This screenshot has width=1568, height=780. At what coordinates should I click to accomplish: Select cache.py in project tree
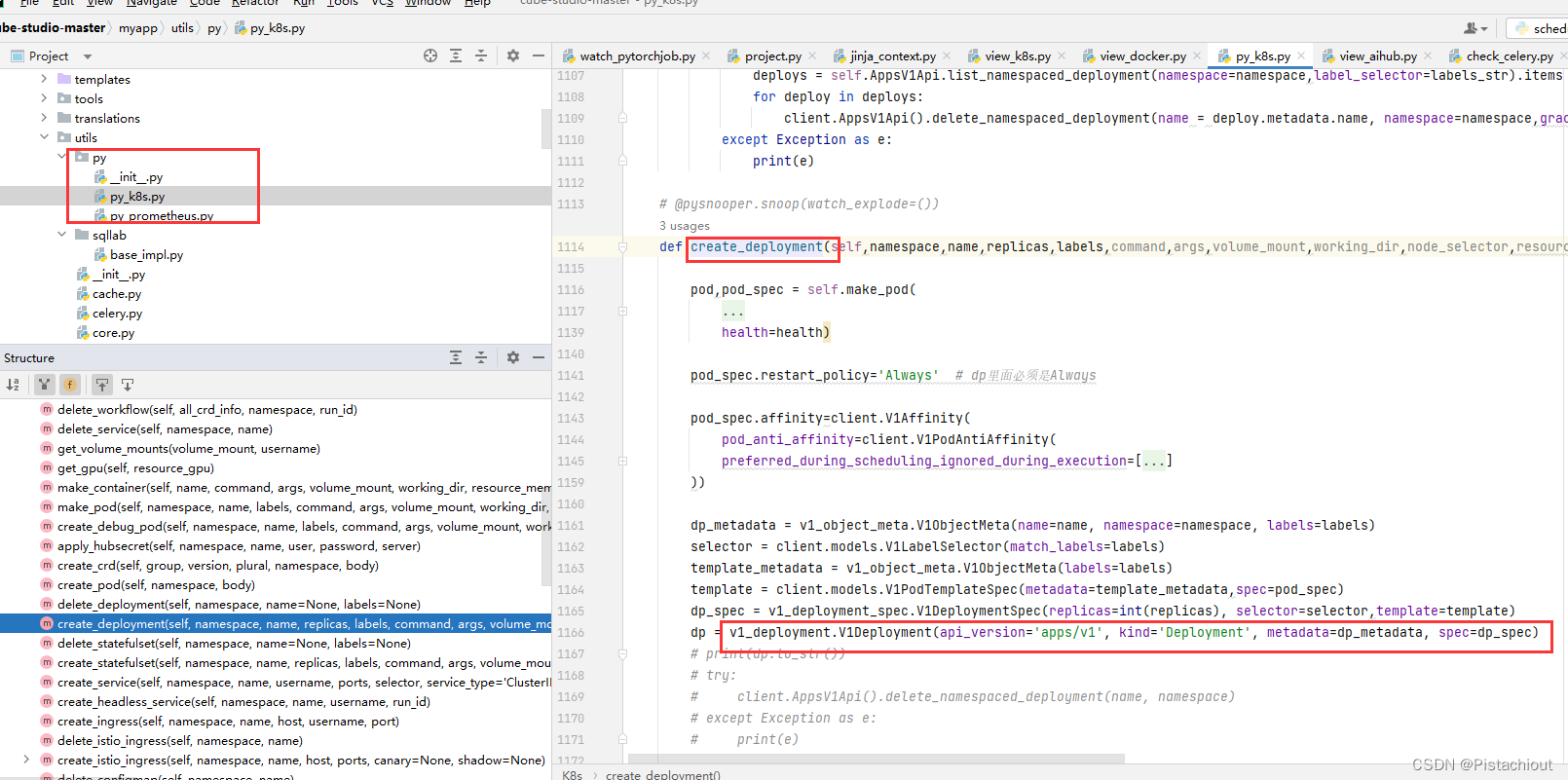[x=117, y=294]
